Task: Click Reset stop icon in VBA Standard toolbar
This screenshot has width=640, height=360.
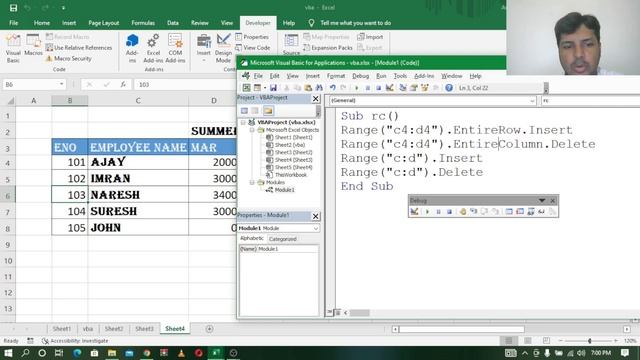Action: point(378,88)
